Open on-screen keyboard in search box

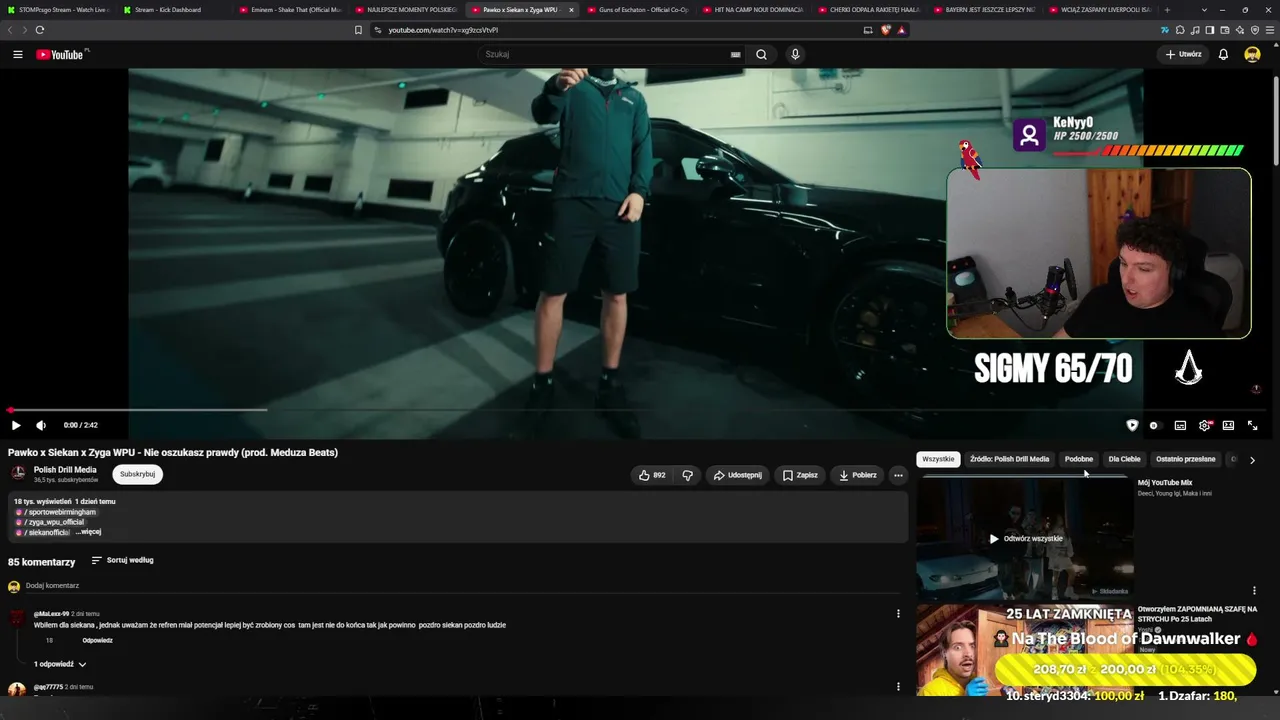pos(736,54)
